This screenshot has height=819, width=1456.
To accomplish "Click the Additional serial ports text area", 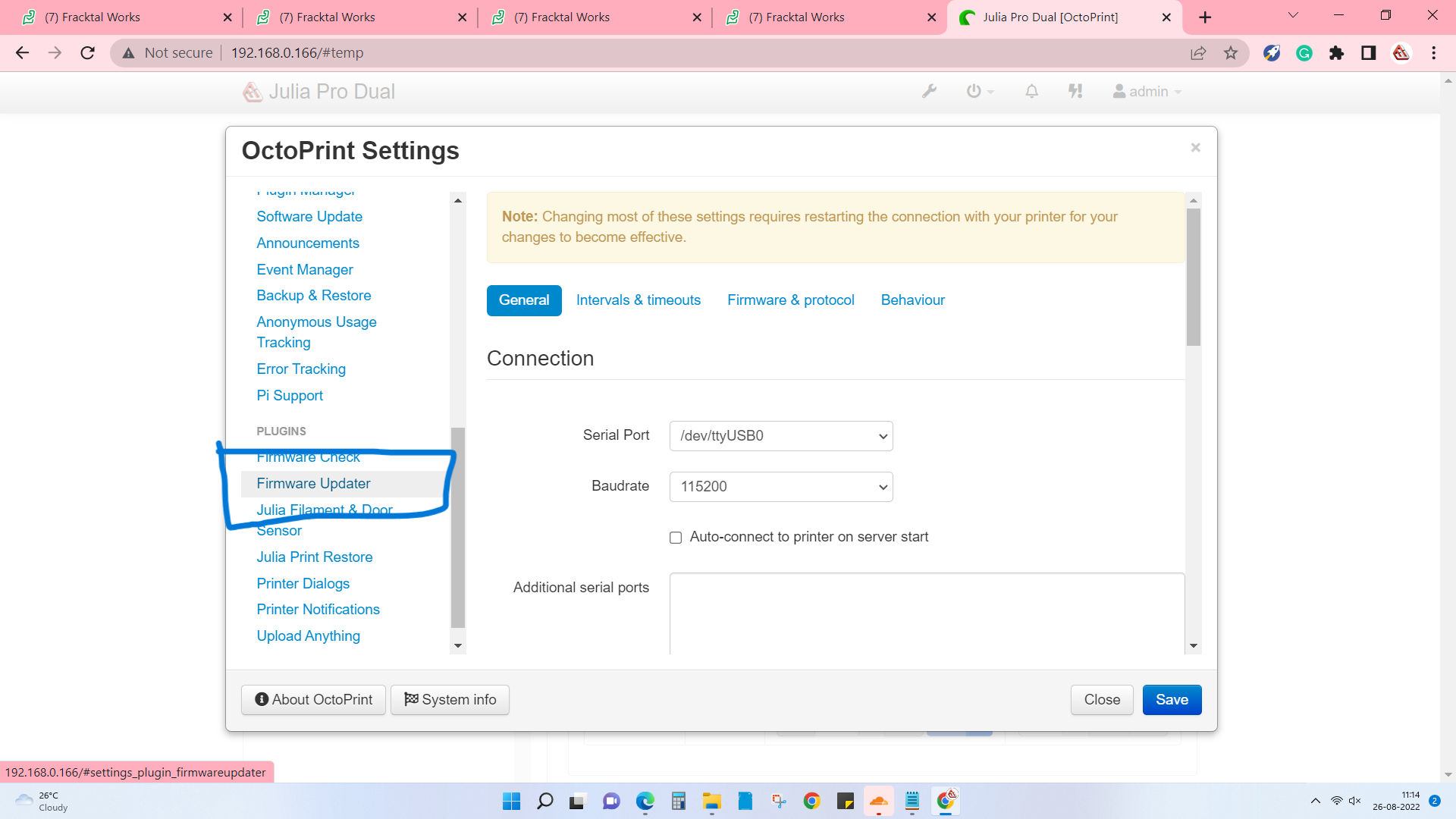I will click(926, 613).
